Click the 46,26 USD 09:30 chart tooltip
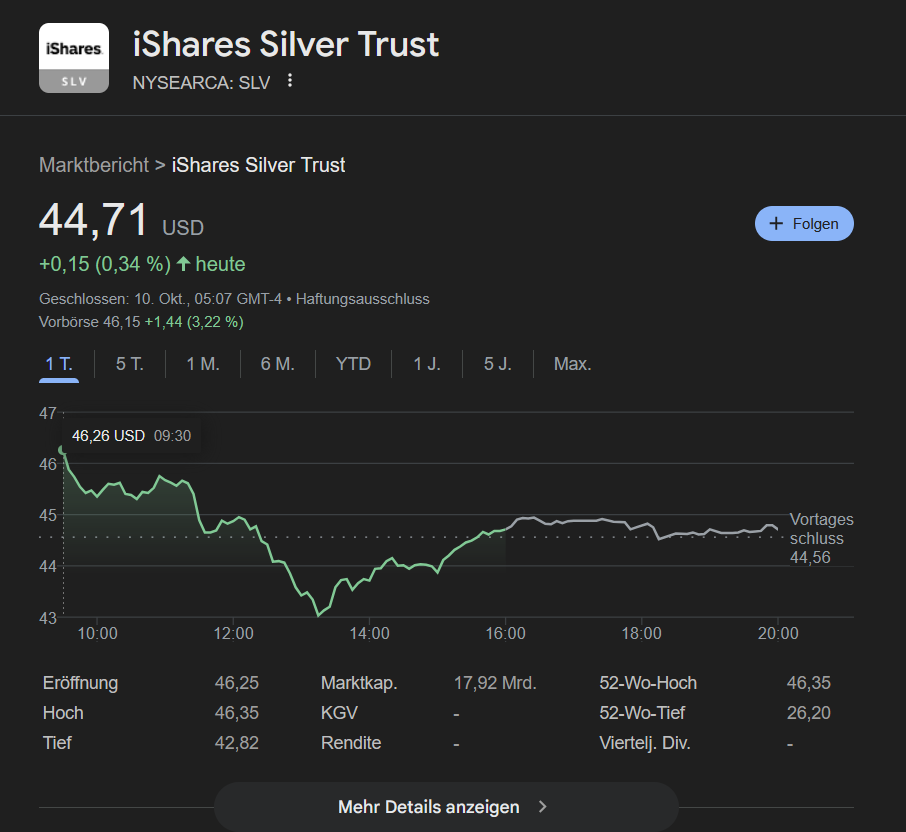This screenshot has height=832, width=906. 131,436
